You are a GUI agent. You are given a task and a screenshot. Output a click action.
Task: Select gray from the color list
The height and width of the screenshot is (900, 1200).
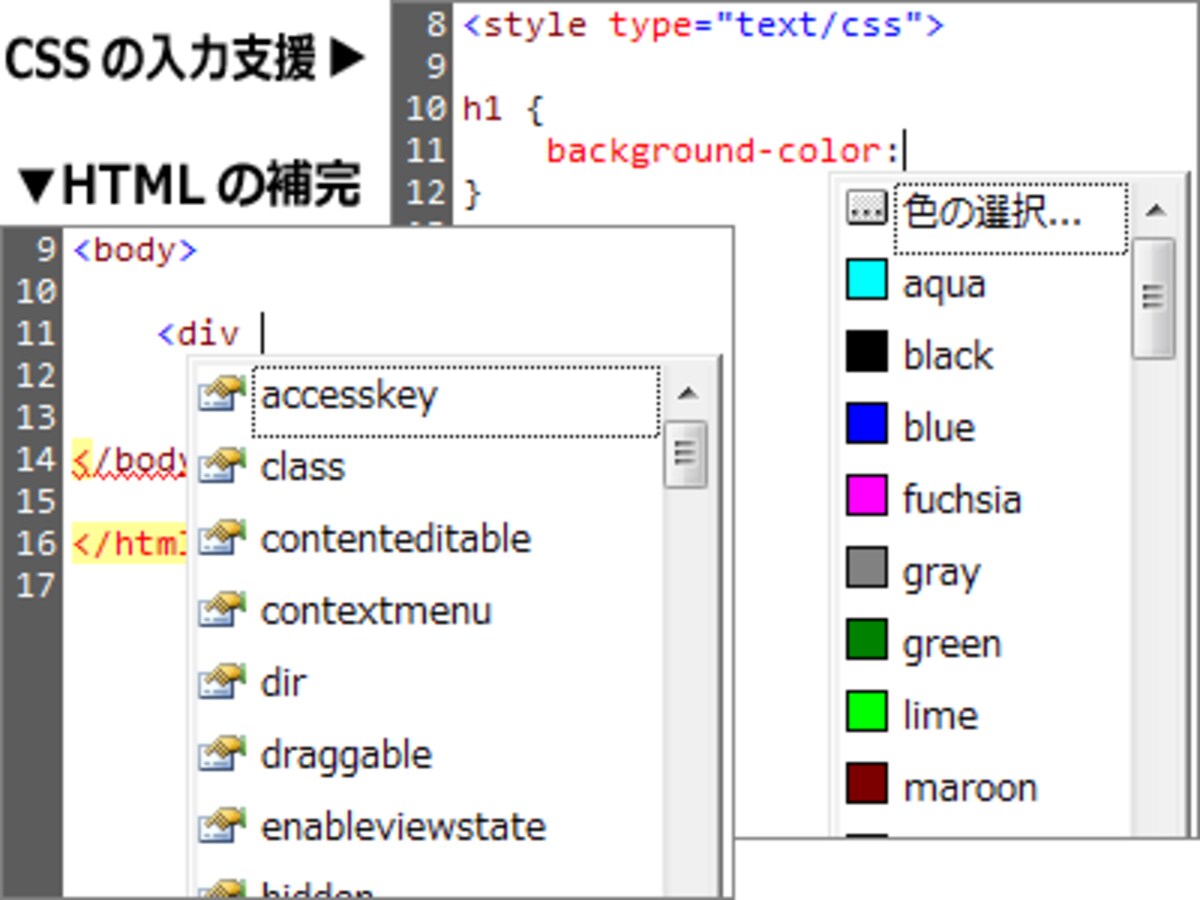pos(941,573)
